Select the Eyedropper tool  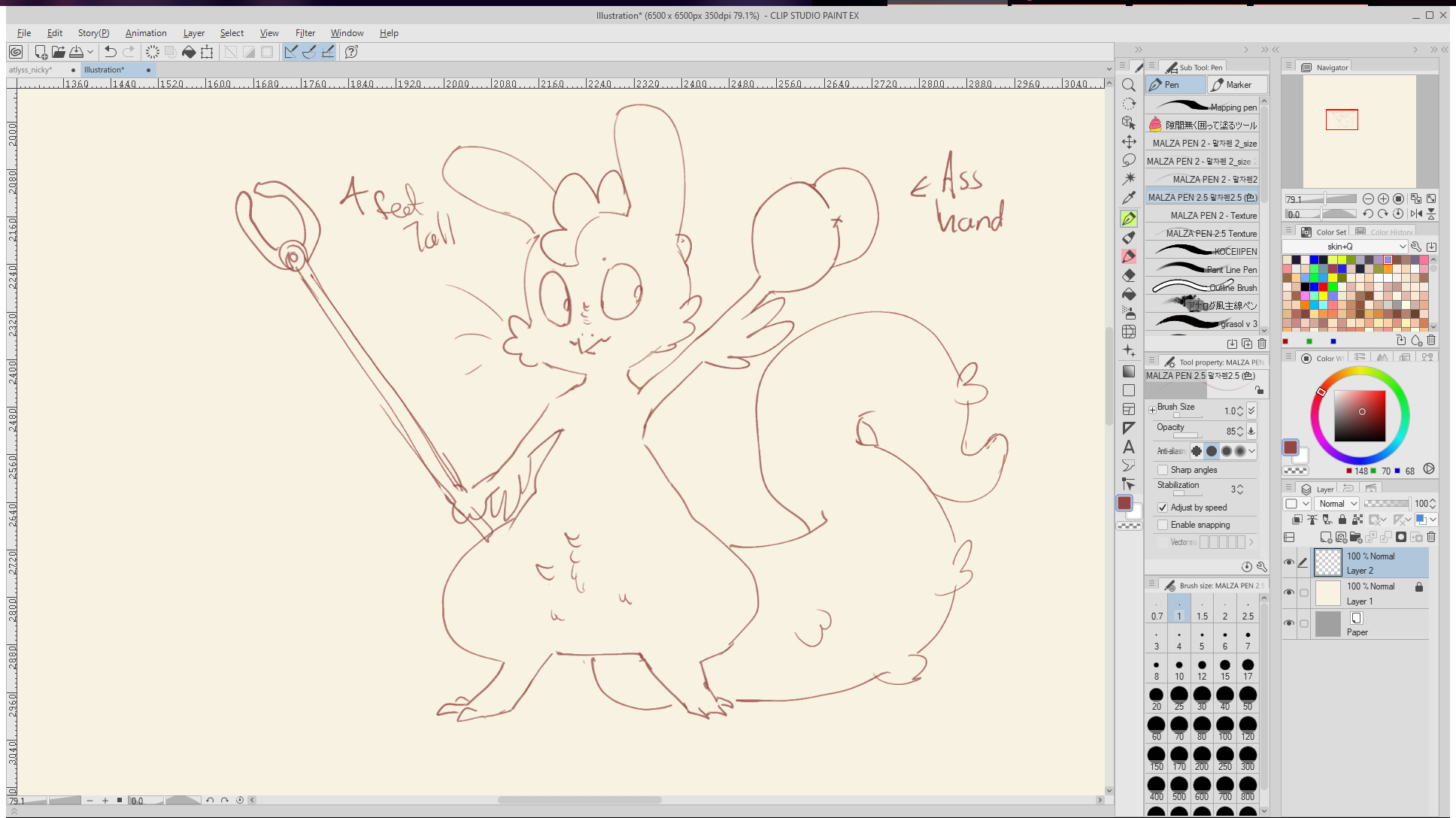[x=1128, y=198]
